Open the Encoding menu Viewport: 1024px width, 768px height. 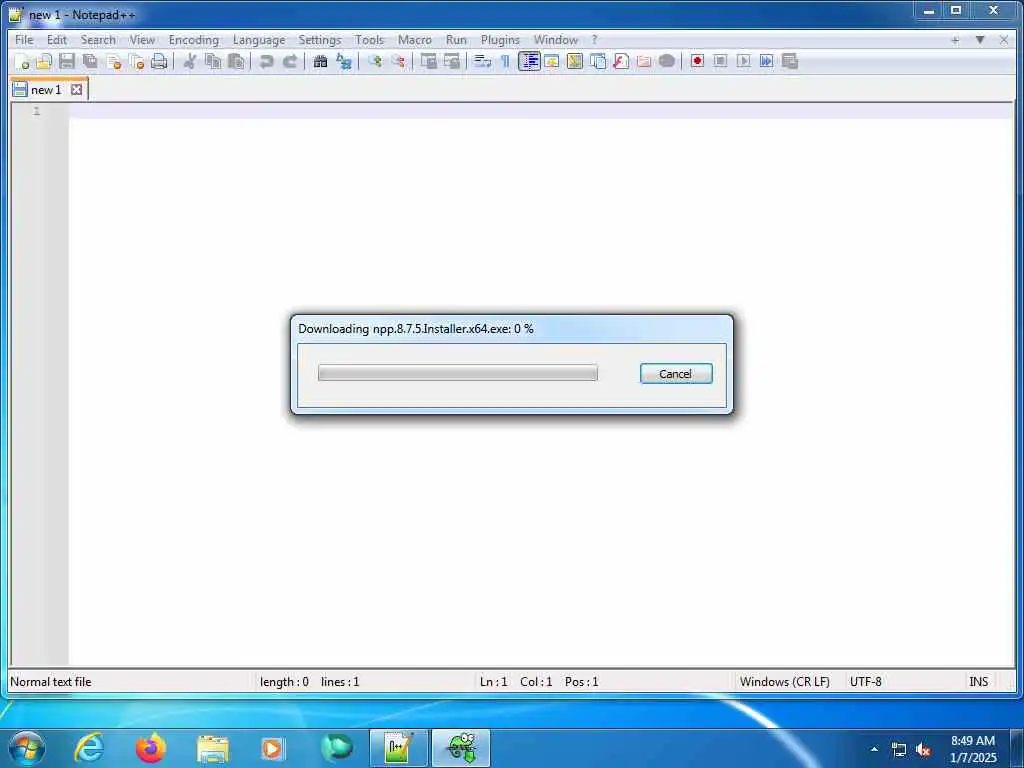click(x=194, y=40)
